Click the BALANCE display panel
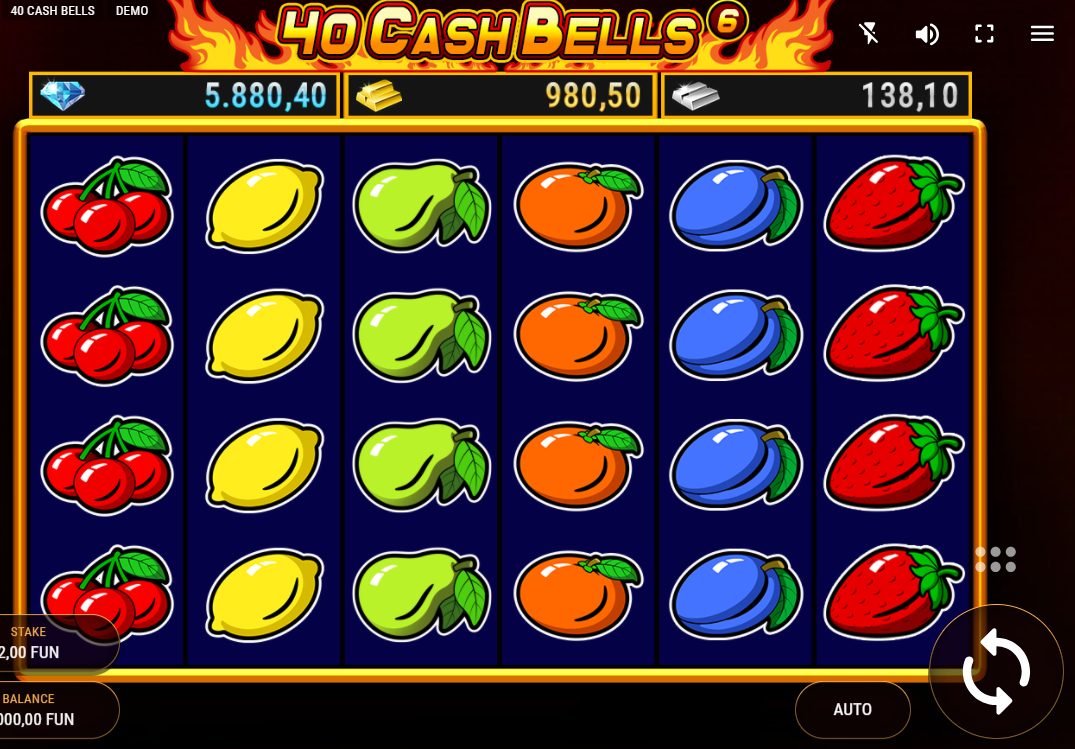This screenshot has height=749, width=1075. point(55,709)
